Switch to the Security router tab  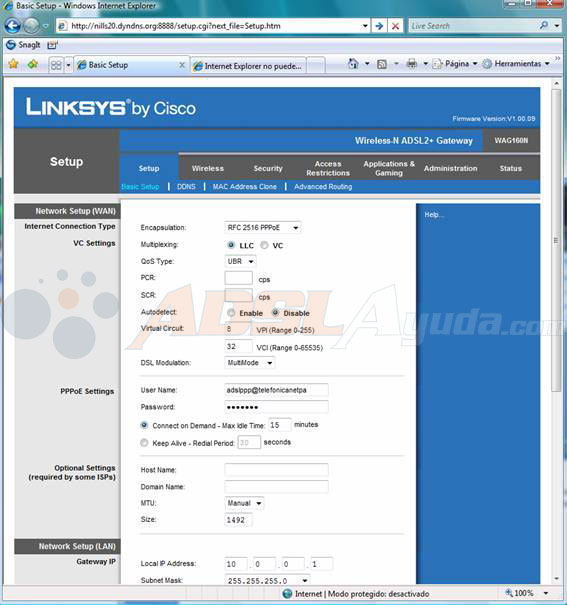(268, 168)
